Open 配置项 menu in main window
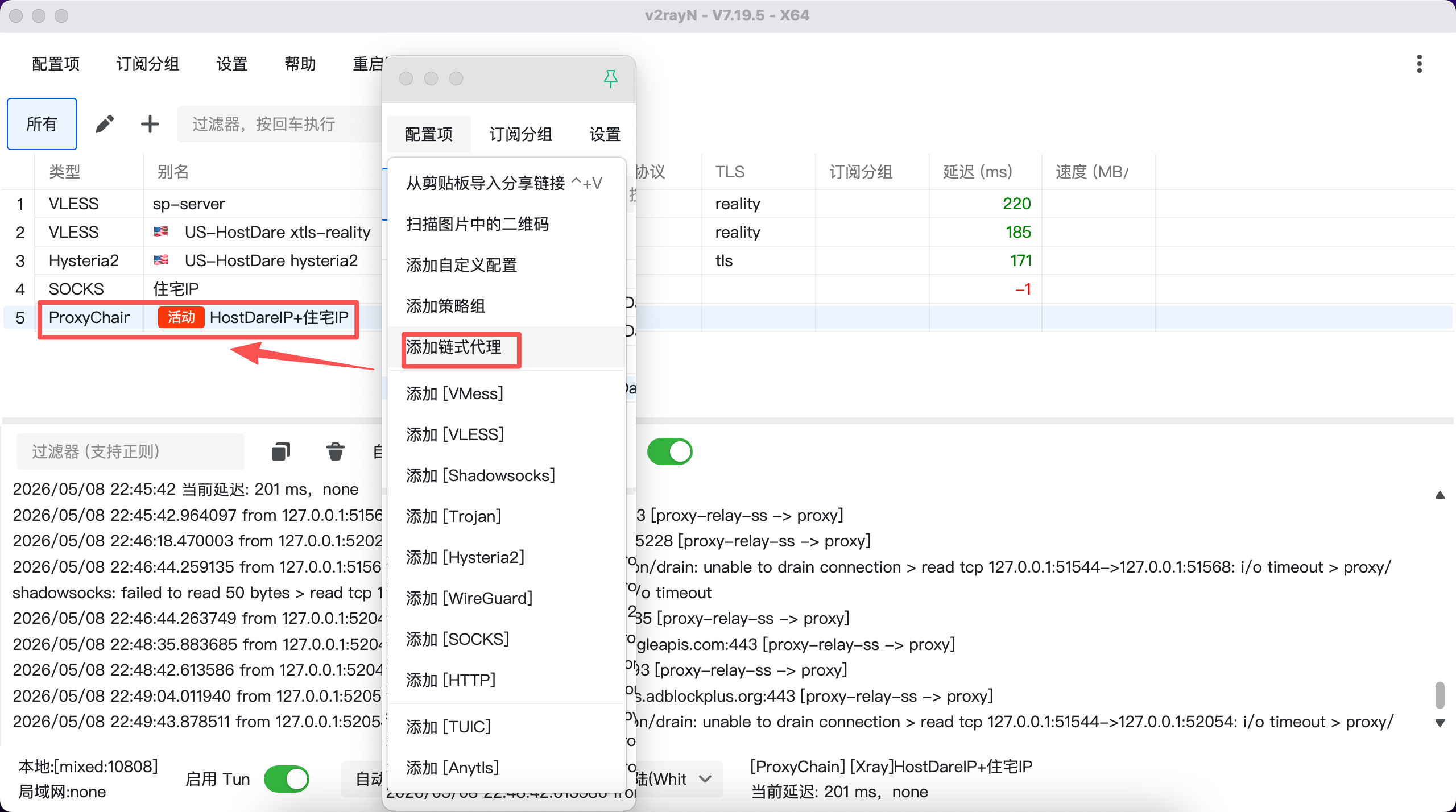 click(x=56, y=64)
